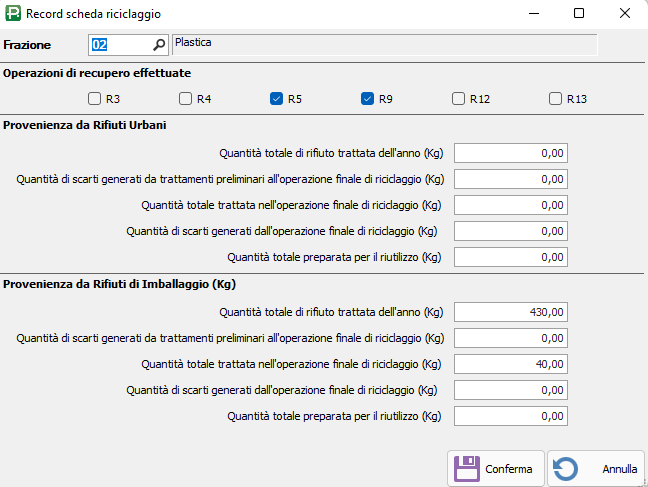Select the Plastica description field
Image resolution: width=648 pixels, height=487 pixels.
(x=384, y=44)
